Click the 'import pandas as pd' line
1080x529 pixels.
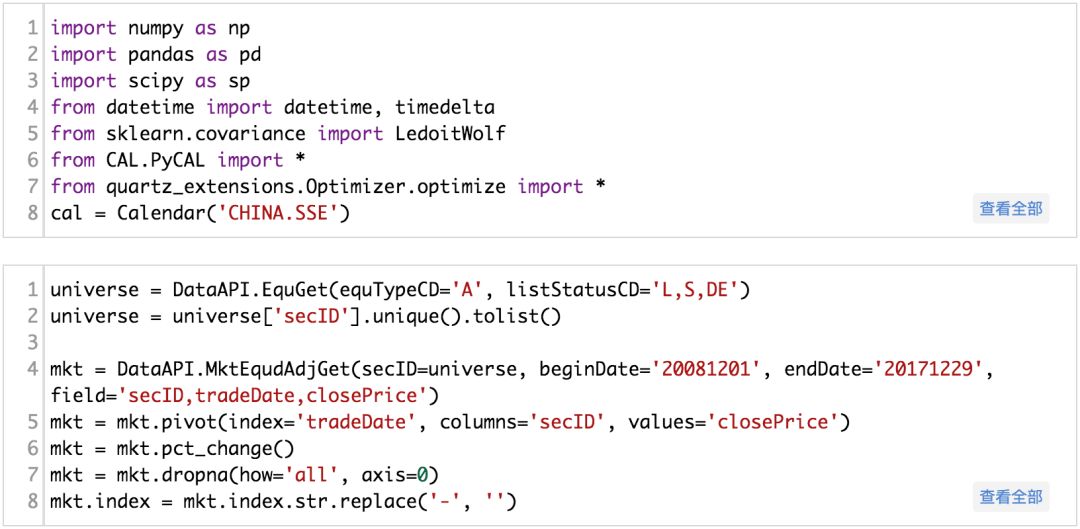(x=155, y=55)
